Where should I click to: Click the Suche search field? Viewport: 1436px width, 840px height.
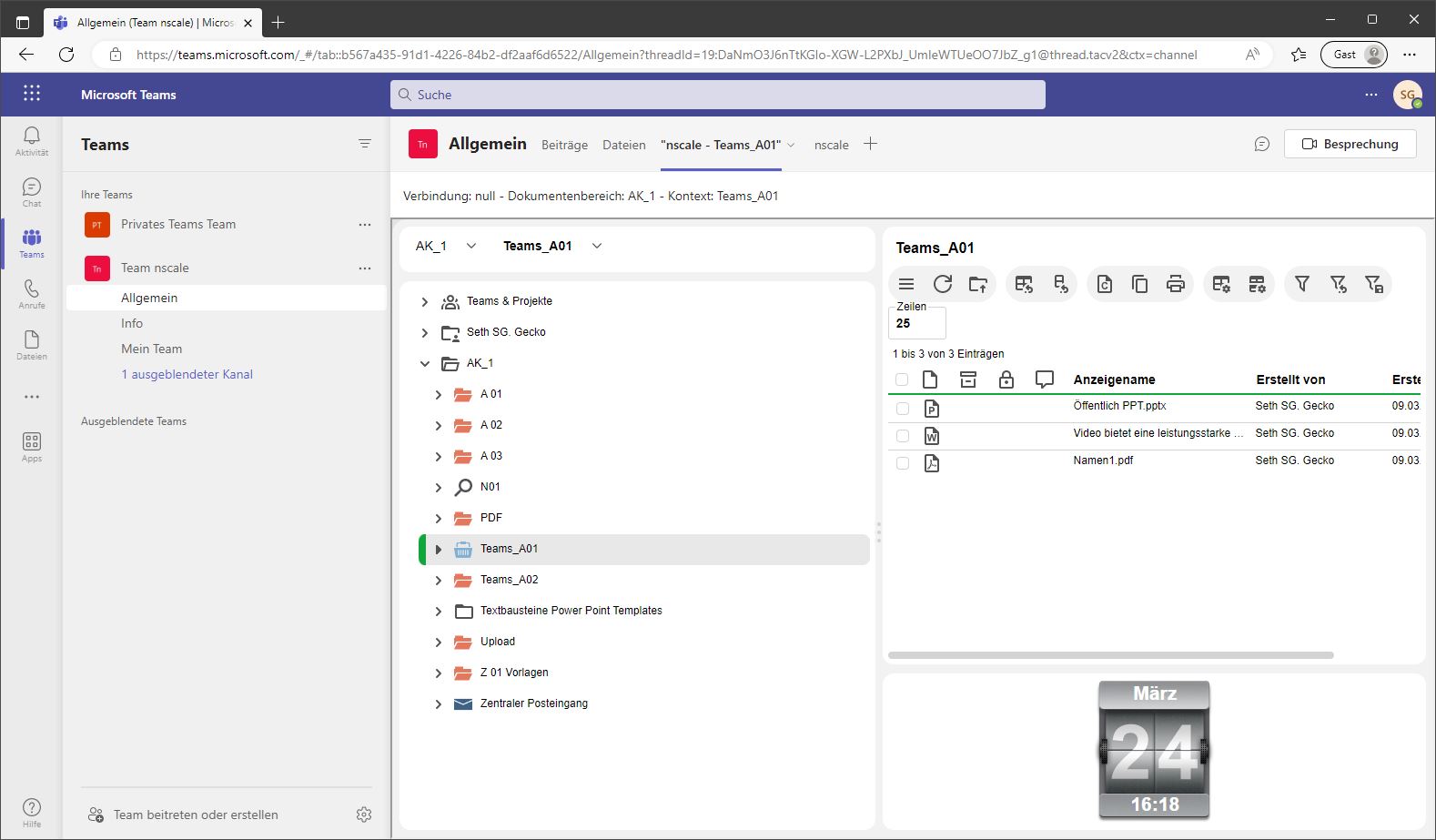[x=717, y=95]
